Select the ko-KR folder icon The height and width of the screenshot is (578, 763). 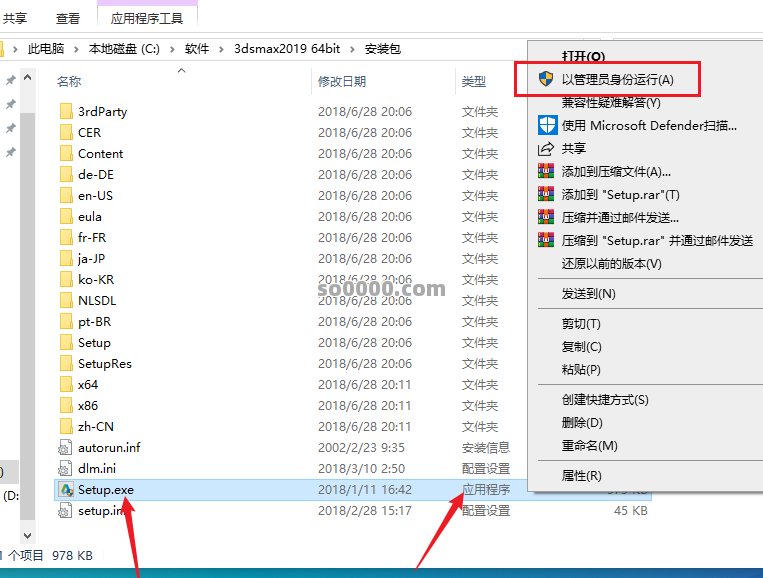point(66,279)
